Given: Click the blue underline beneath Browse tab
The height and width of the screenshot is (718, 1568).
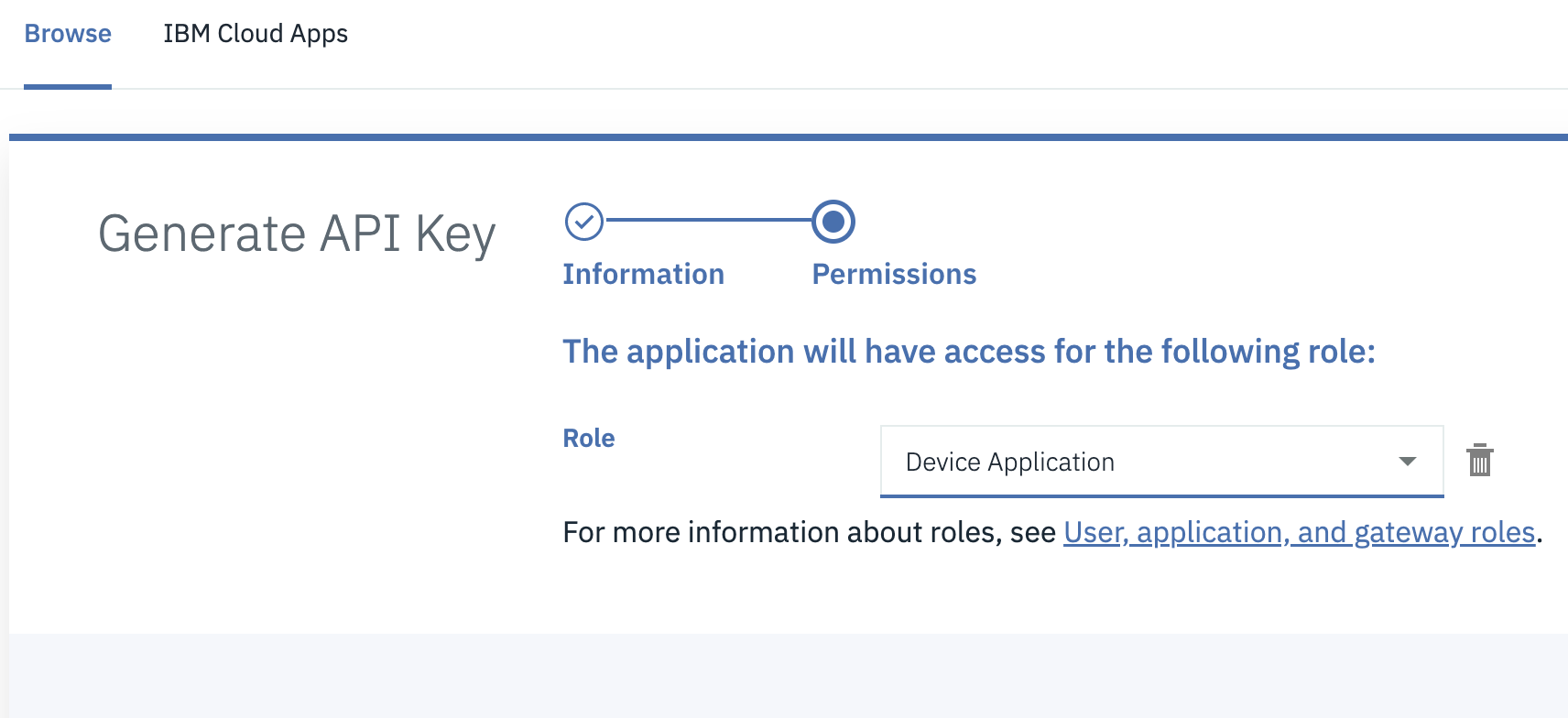Looking at the screenshot, I should pyautogui.click(x=68, y=87).
